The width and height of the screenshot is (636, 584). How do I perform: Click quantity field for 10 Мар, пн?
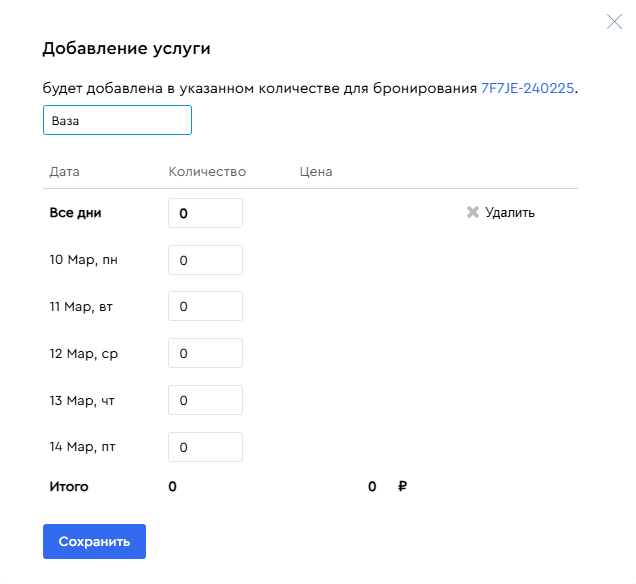click(205, 260)
